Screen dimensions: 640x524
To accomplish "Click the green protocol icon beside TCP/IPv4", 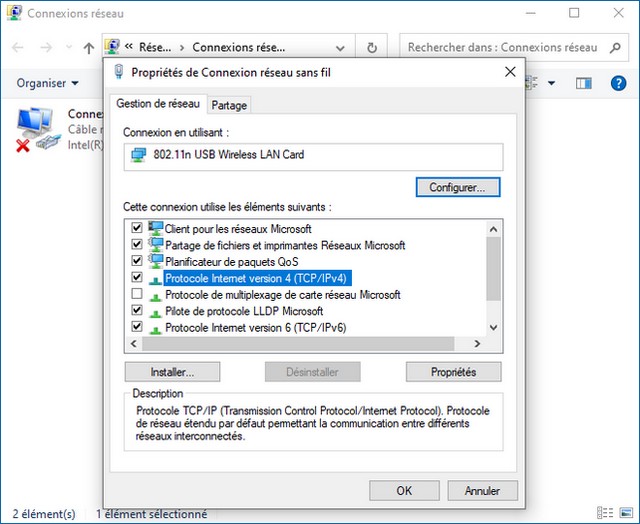I will [155, 280].
